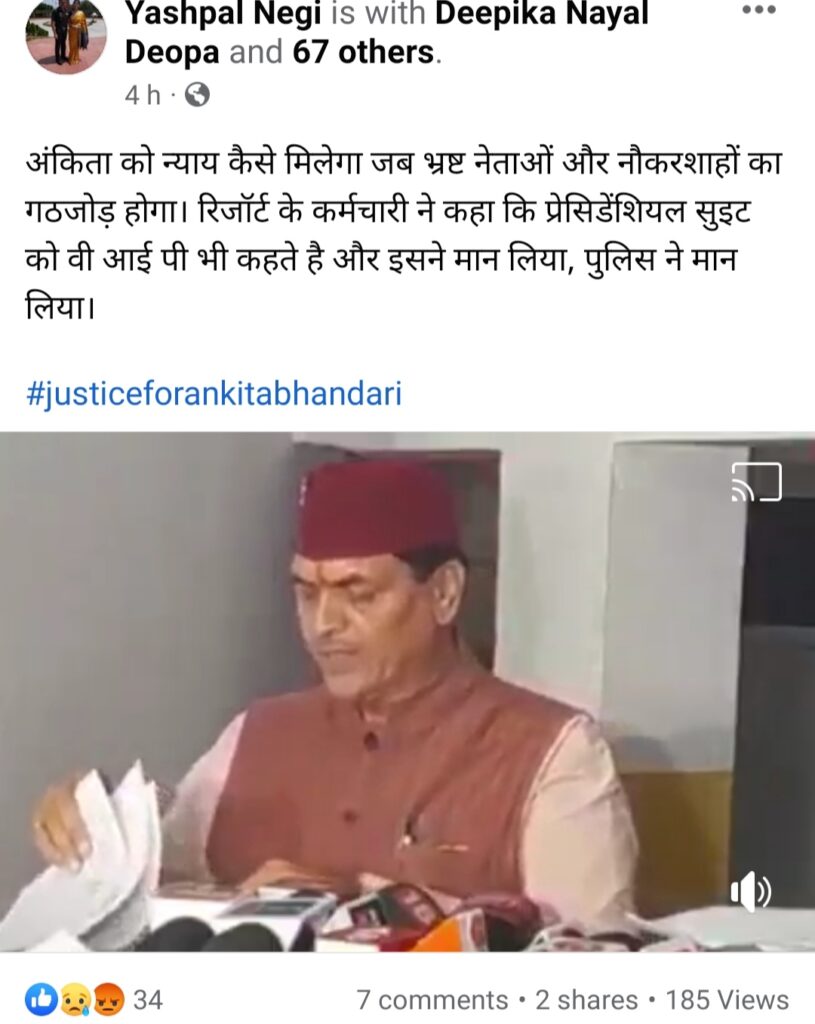The height and width of the screenshot is (1024, 815).
Task: Click the sad crying reaction icon
Action: 75,1000
